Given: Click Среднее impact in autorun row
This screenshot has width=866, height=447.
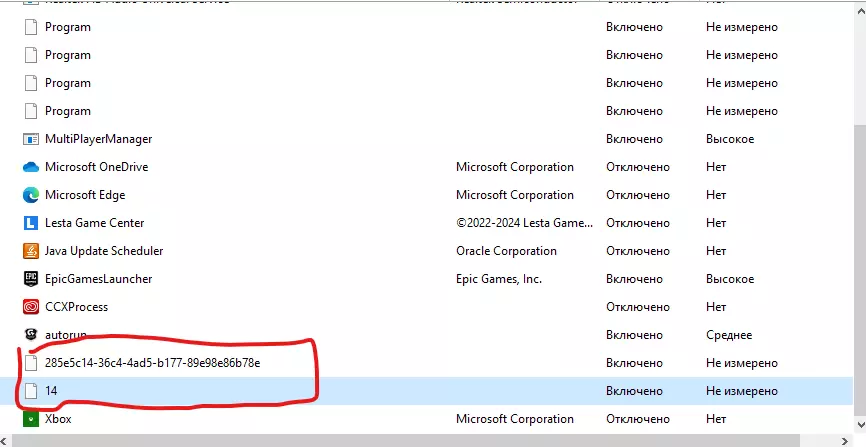Looking at the screenshot, I should [729, 335].
